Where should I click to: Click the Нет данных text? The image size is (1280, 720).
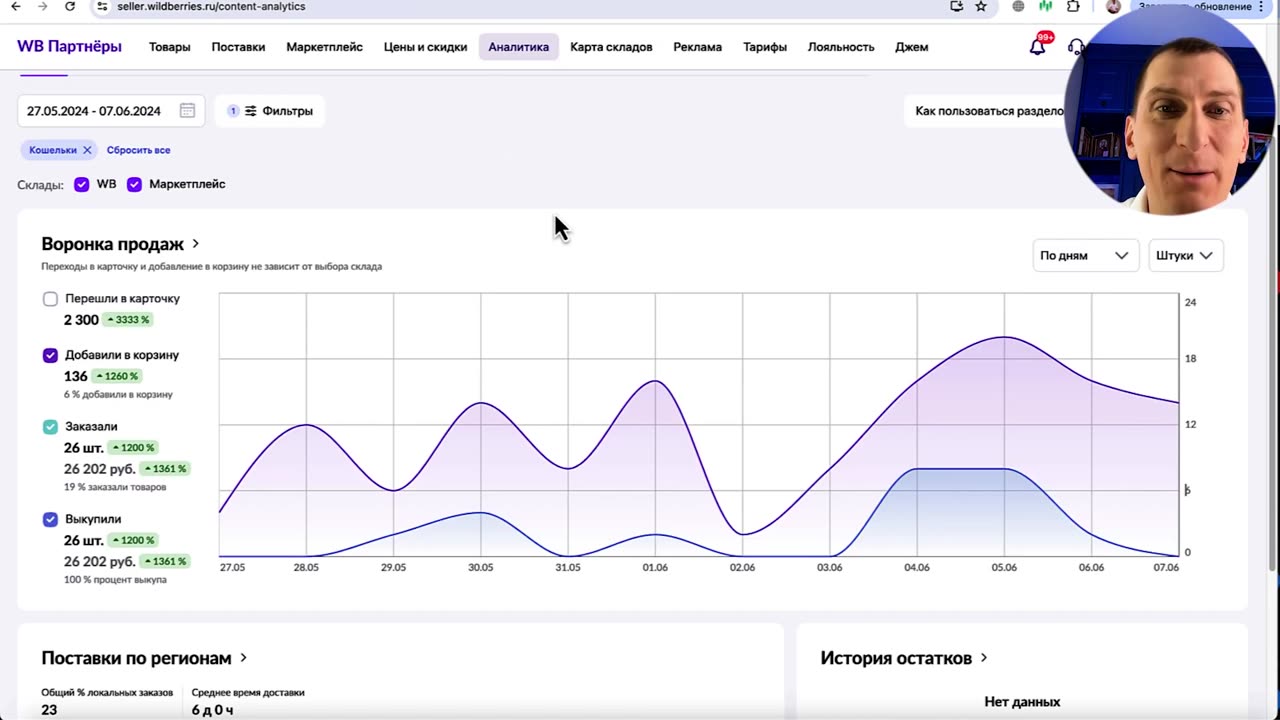1022,702
